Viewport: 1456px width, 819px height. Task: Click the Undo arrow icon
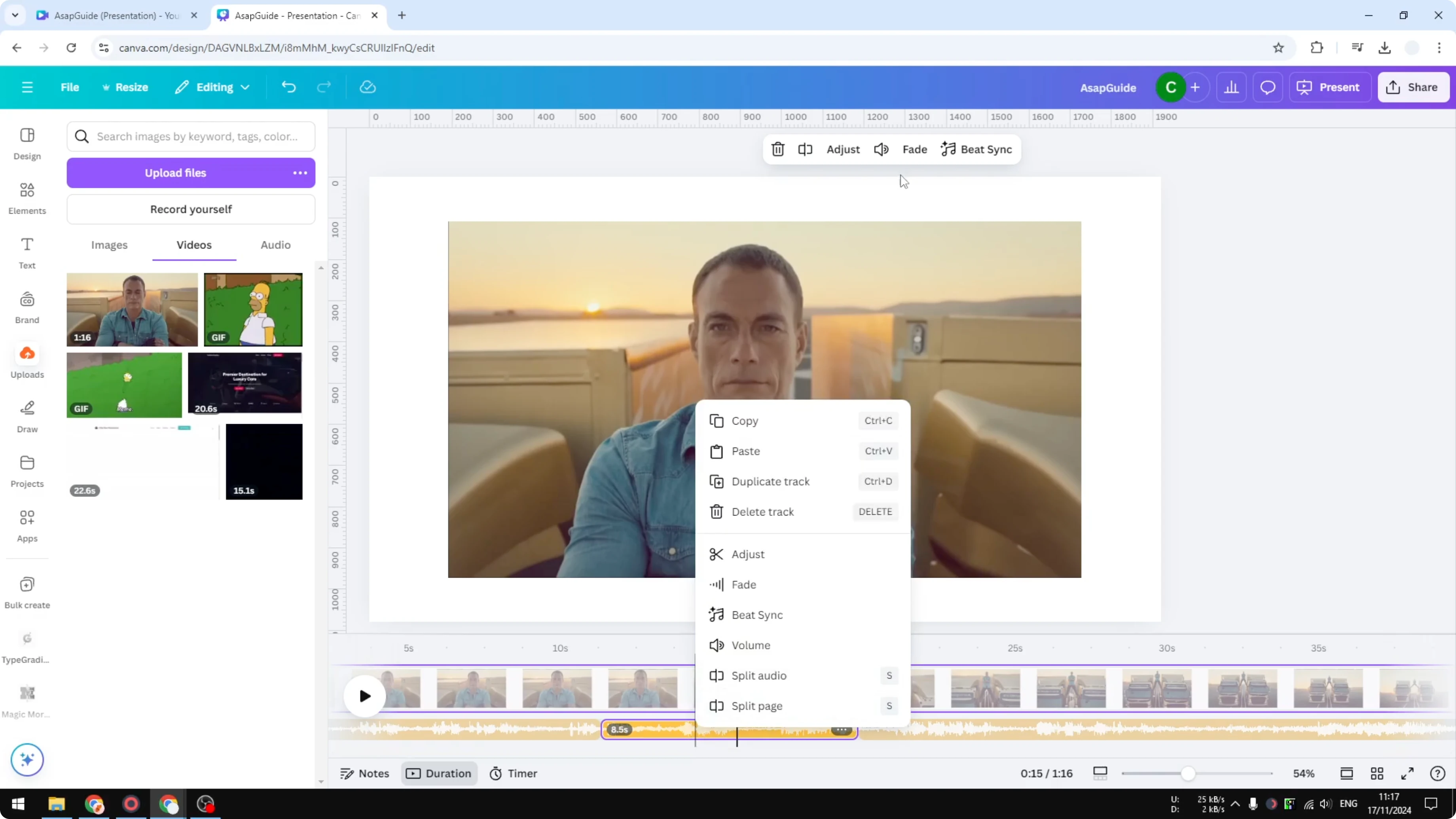(289, 87)
